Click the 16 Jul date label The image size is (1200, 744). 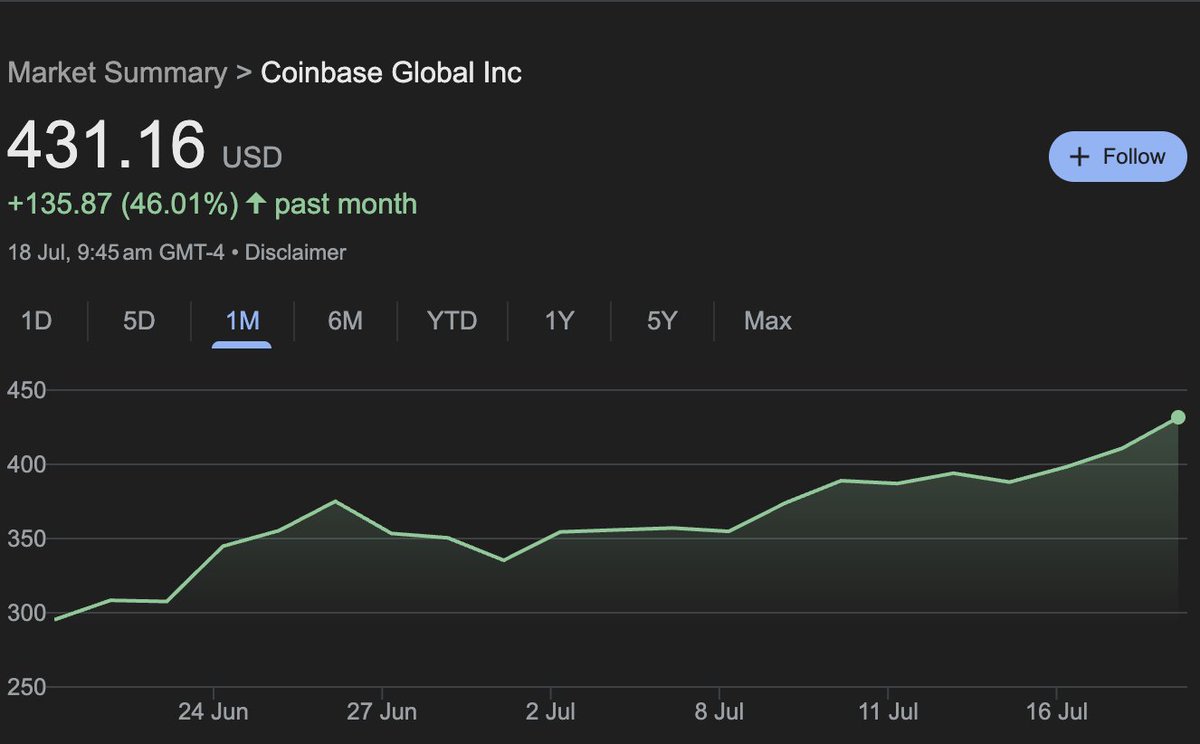[x=1057, y=713]
